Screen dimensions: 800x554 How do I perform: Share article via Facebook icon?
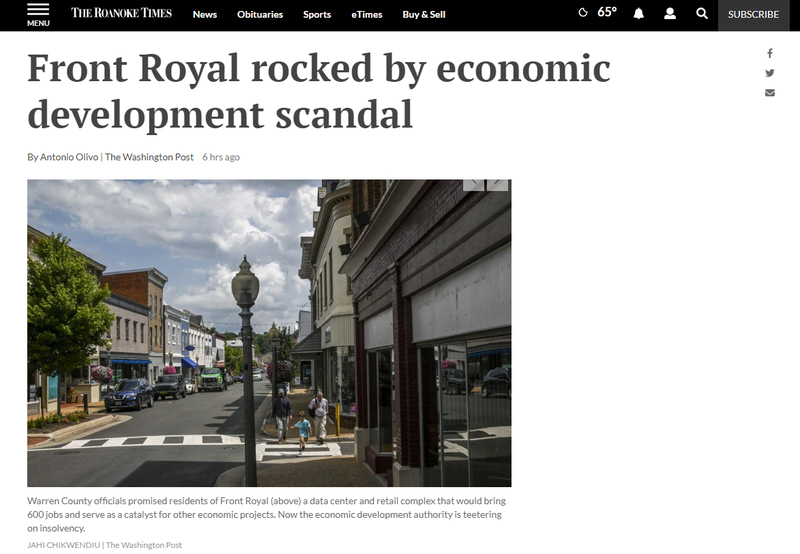coord(769,53)
